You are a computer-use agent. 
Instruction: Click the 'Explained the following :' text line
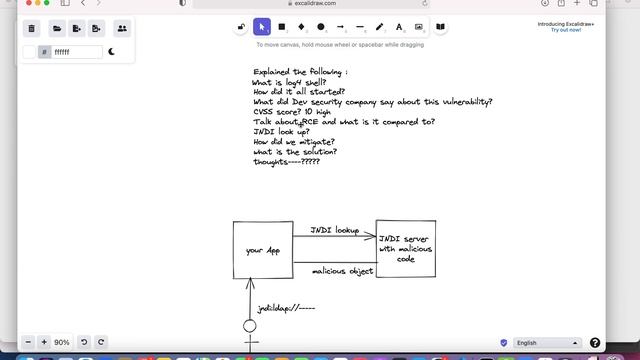coord(300,72)
